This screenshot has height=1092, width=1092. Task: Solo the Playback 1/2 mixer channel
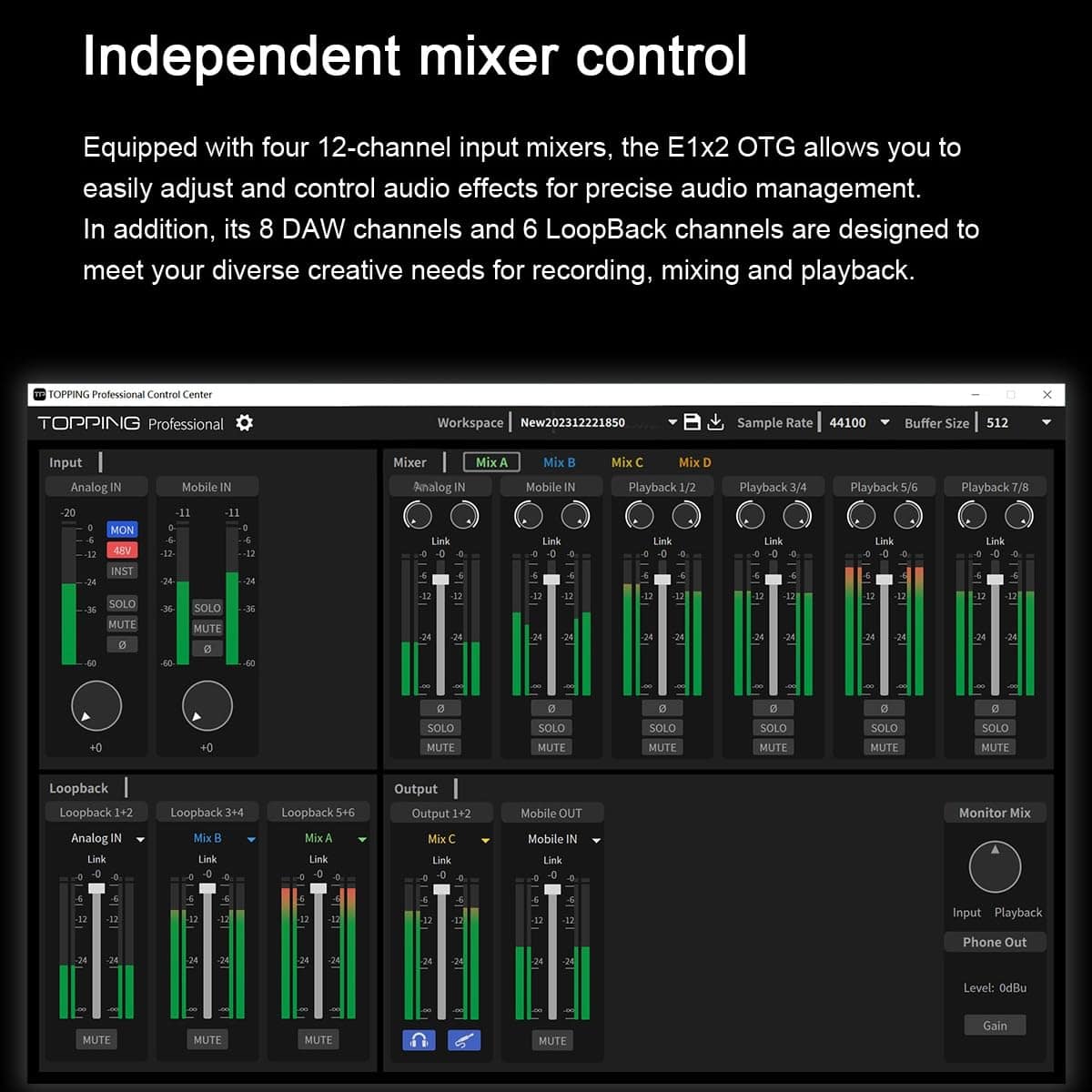pos(662,727)
